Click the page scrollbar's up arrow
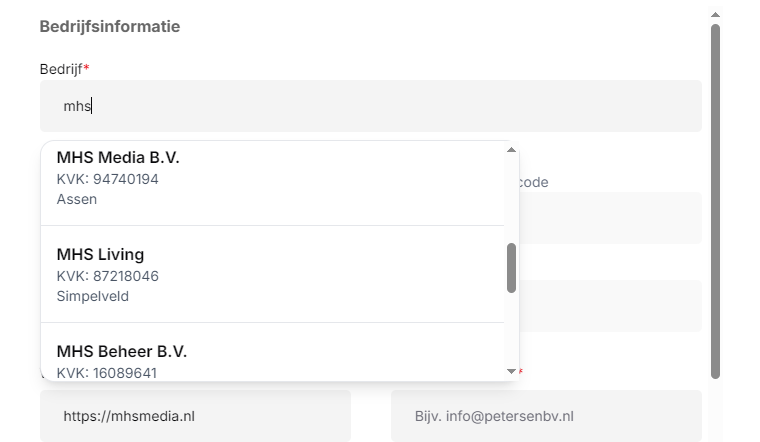 click(x=715, y=15)
